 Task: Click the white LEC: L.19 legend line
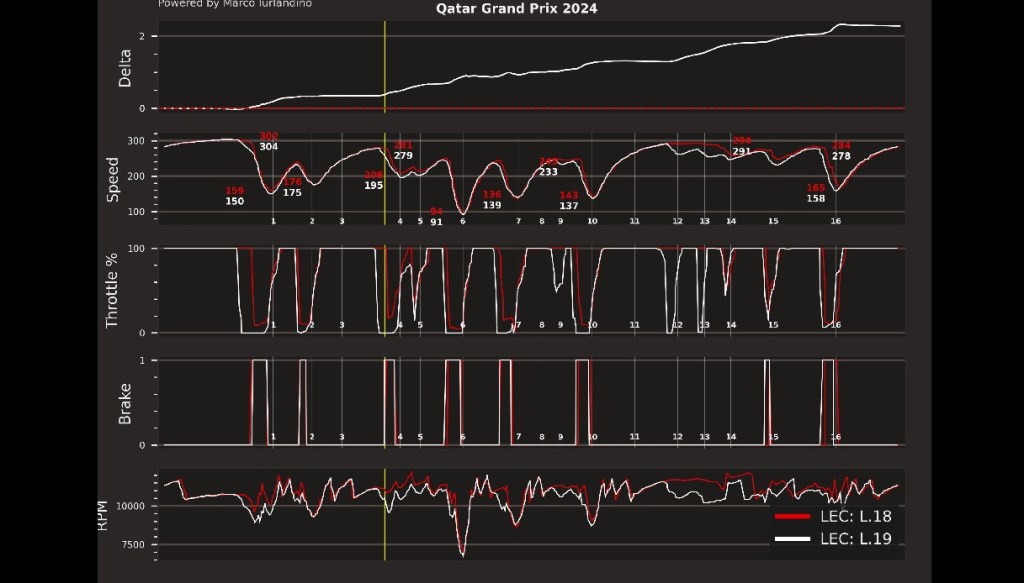coord(792,539)
